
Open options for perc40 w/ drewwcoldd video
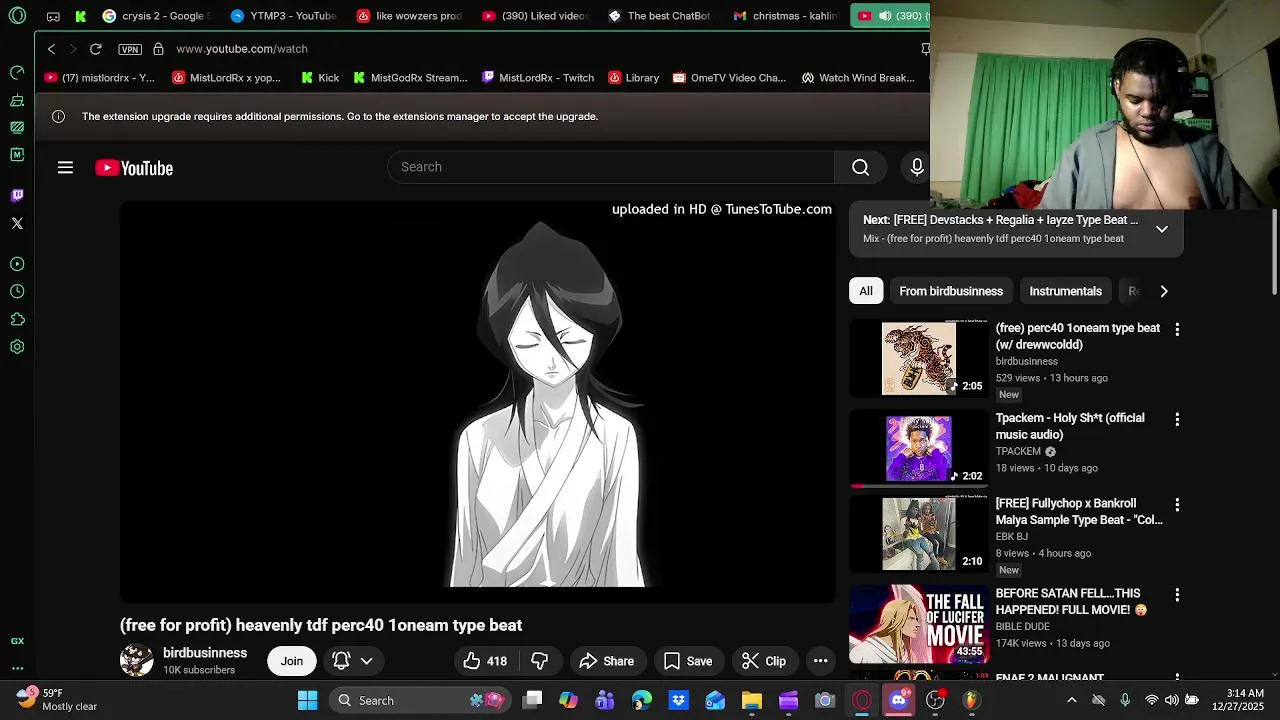1177,329
